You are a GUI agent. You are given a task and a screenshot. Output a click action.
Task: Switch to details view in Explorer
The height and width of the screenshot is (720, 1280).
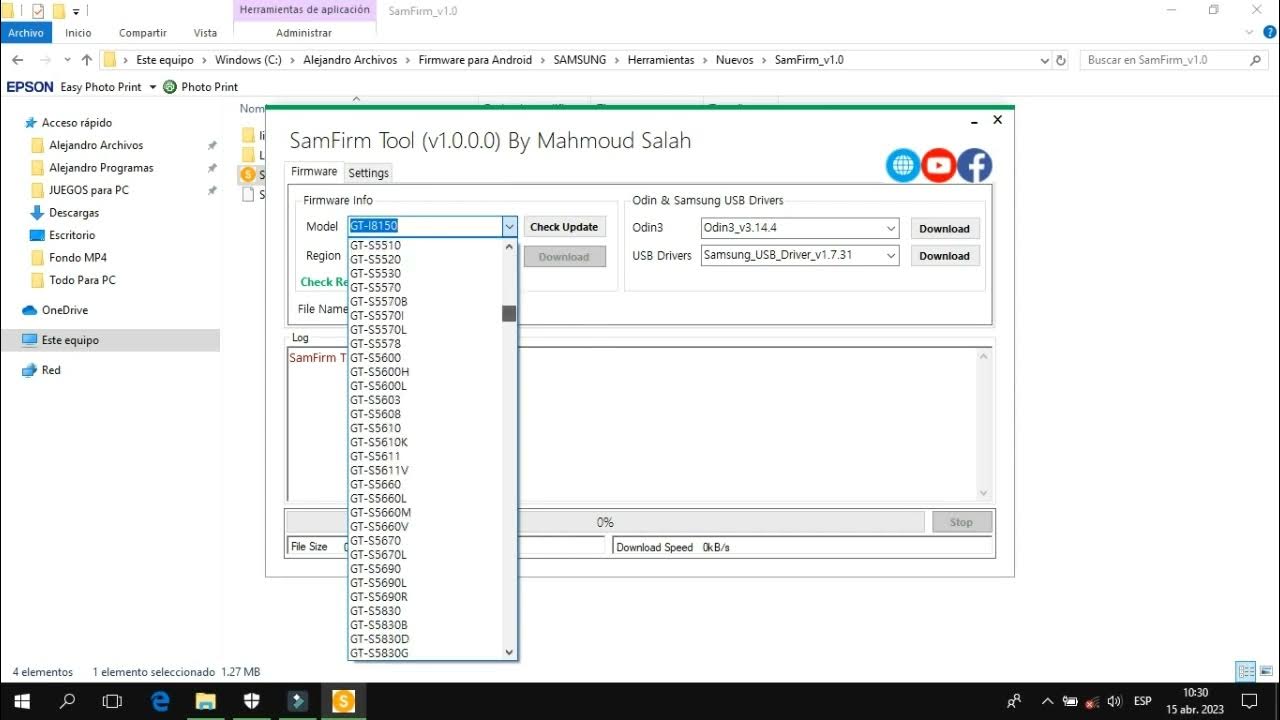click(x=1246, y=672)
